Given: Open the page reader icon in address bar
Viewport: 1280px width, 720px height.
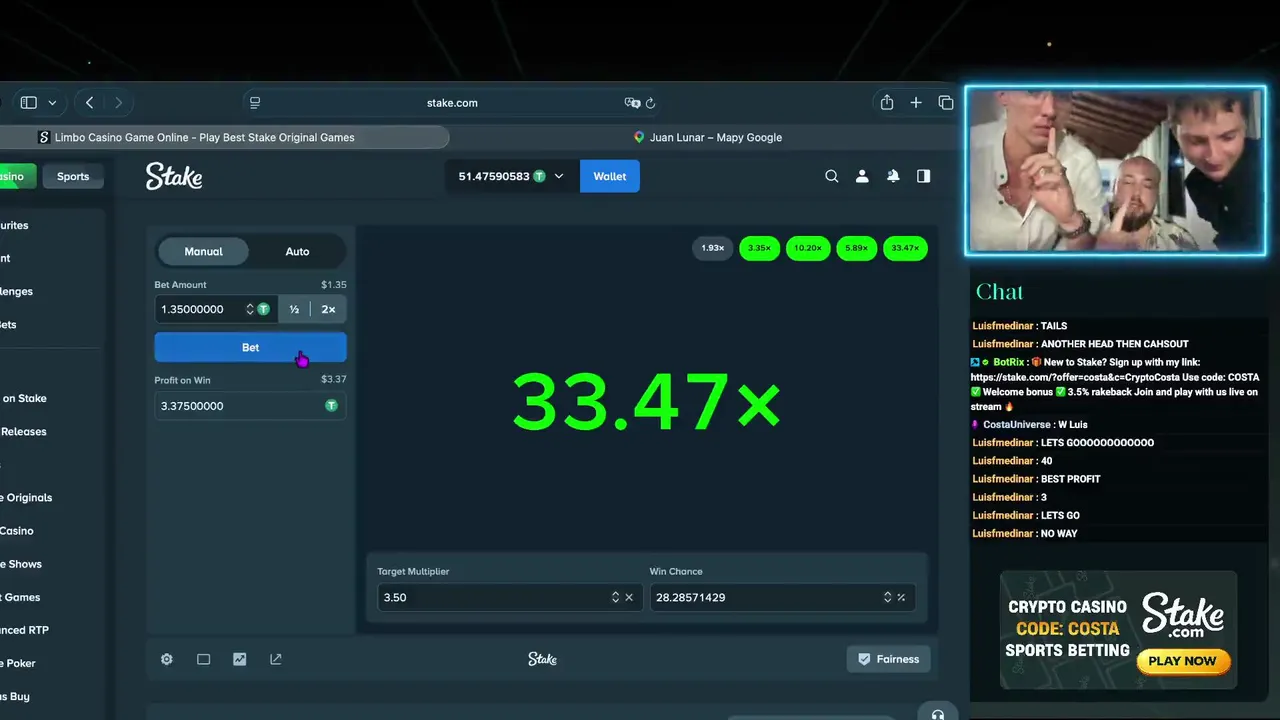Looking at the screenshot, I should pos(255,103).
